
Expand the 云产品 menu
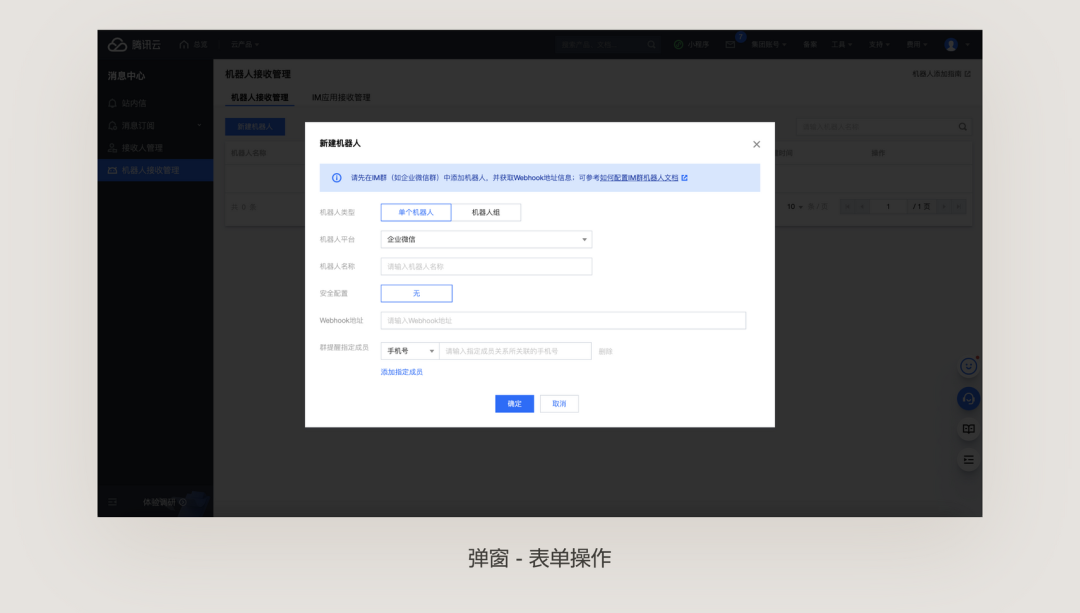tap(245, 45)
